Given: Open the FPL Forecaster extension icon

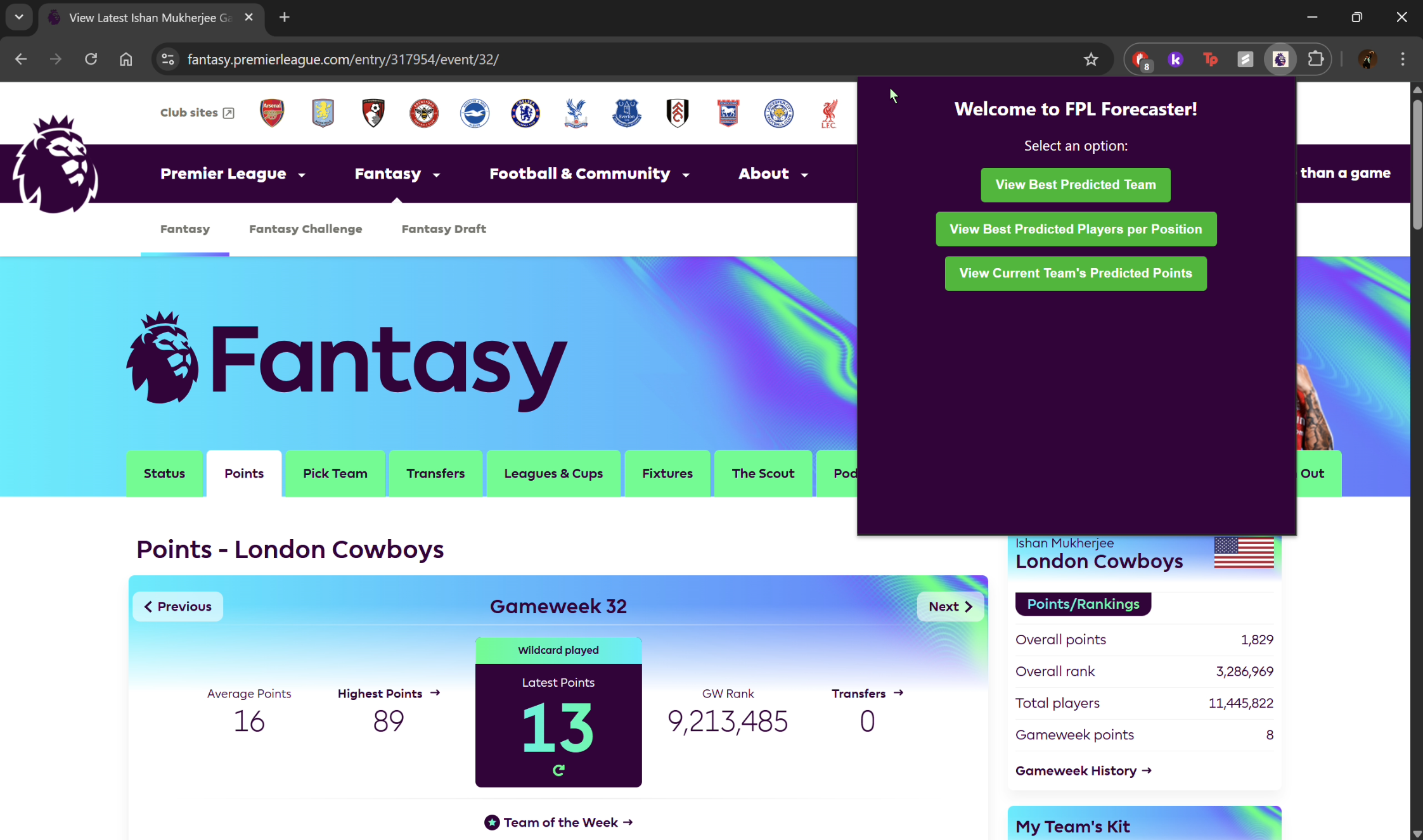Looking at the screenshot, I should click(1280, 59).
